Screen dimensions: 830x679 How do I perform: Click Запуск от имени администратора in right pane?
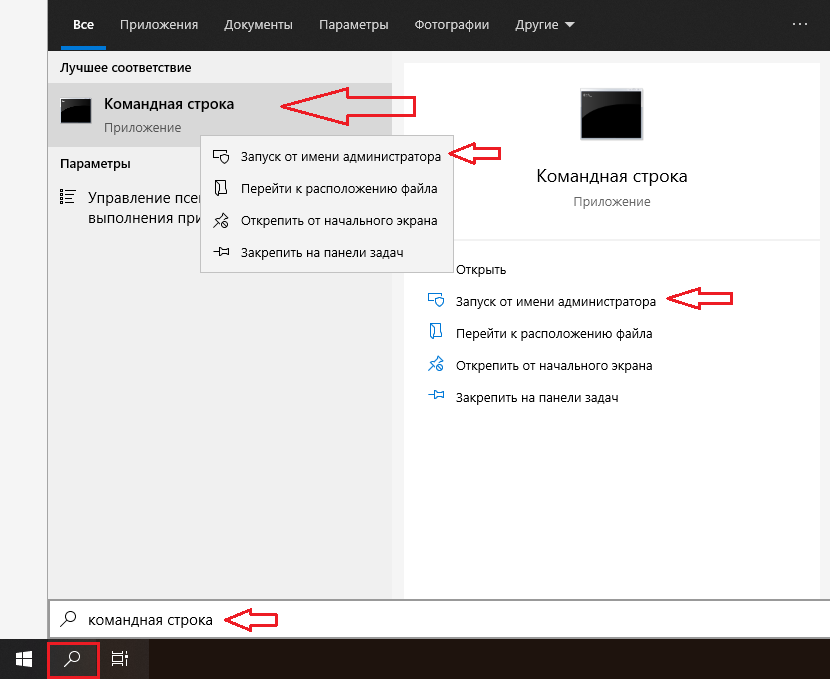(x=555, y=301)
